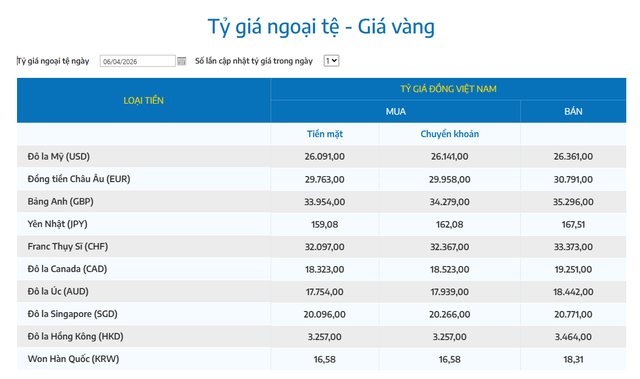Click the Tiền mặt subheader
640x379 pixels.
point(324,134)
